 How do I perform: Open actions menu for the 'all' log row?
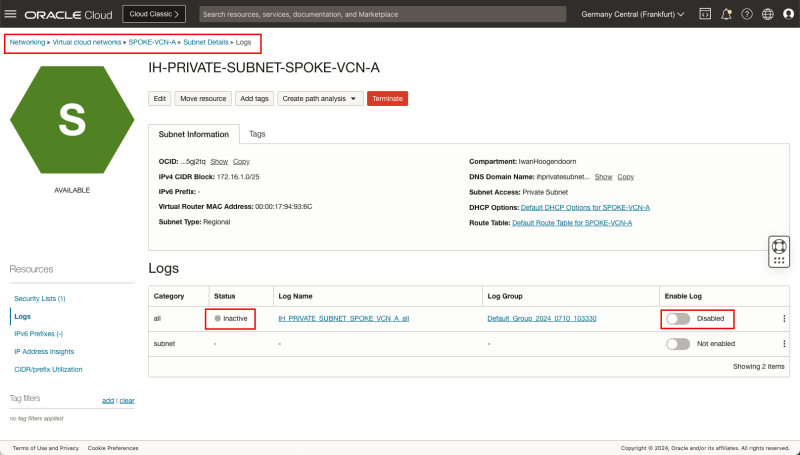(x=784, y=318)
